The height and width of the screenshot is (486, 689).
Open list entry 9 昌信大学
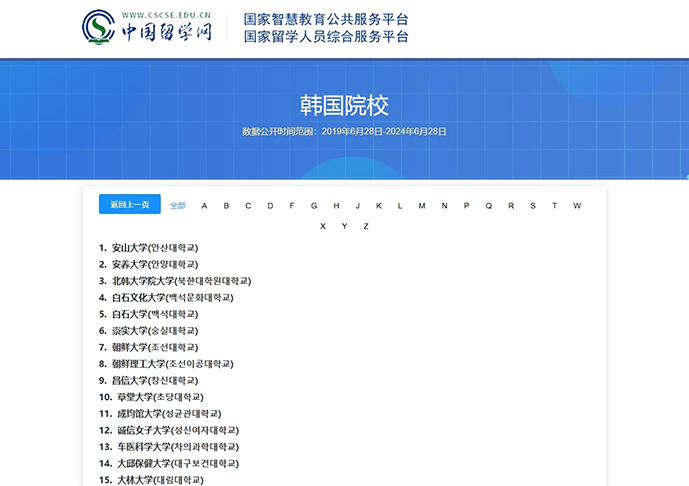(149, 381)
